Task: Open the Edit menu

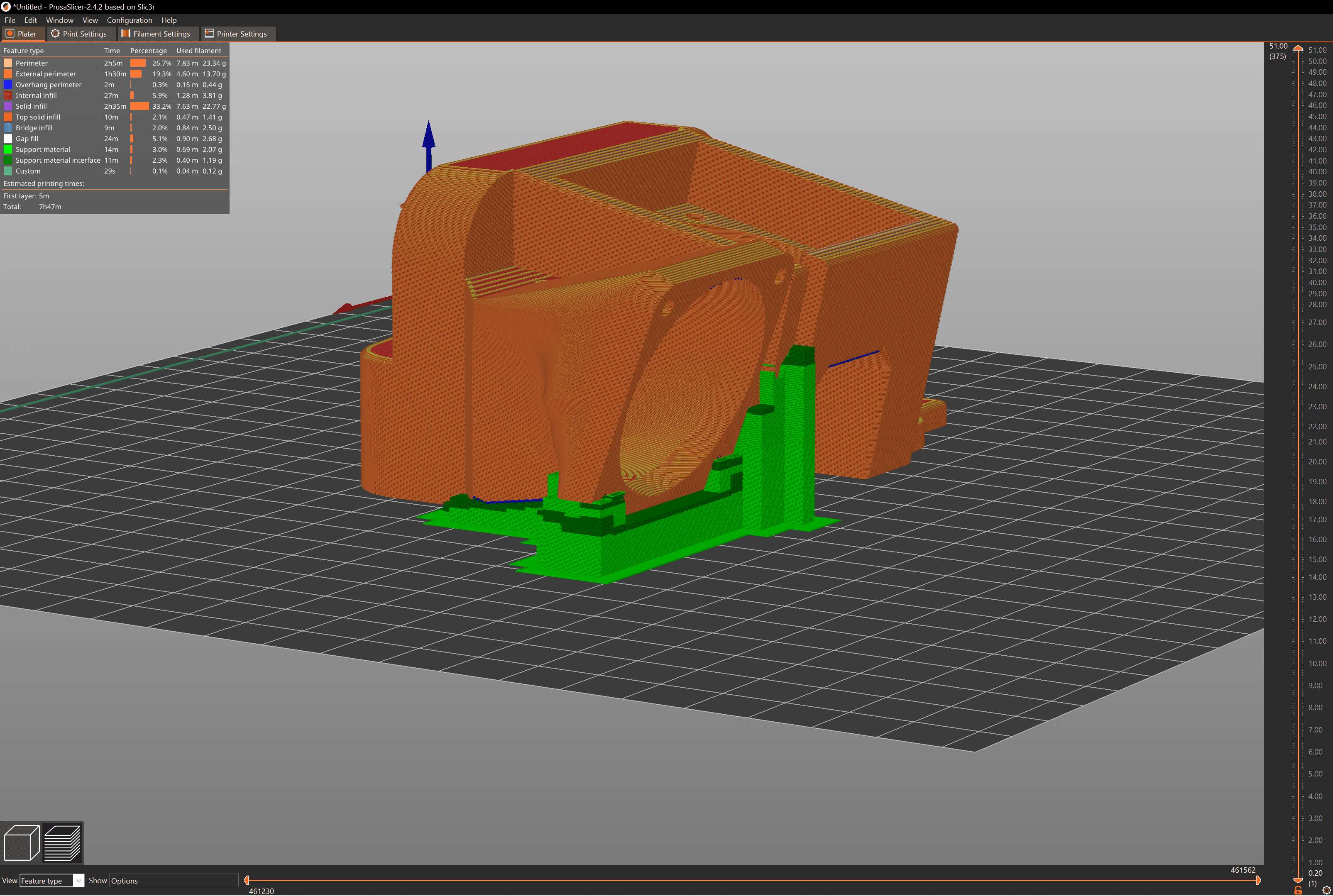Action: 30,20
